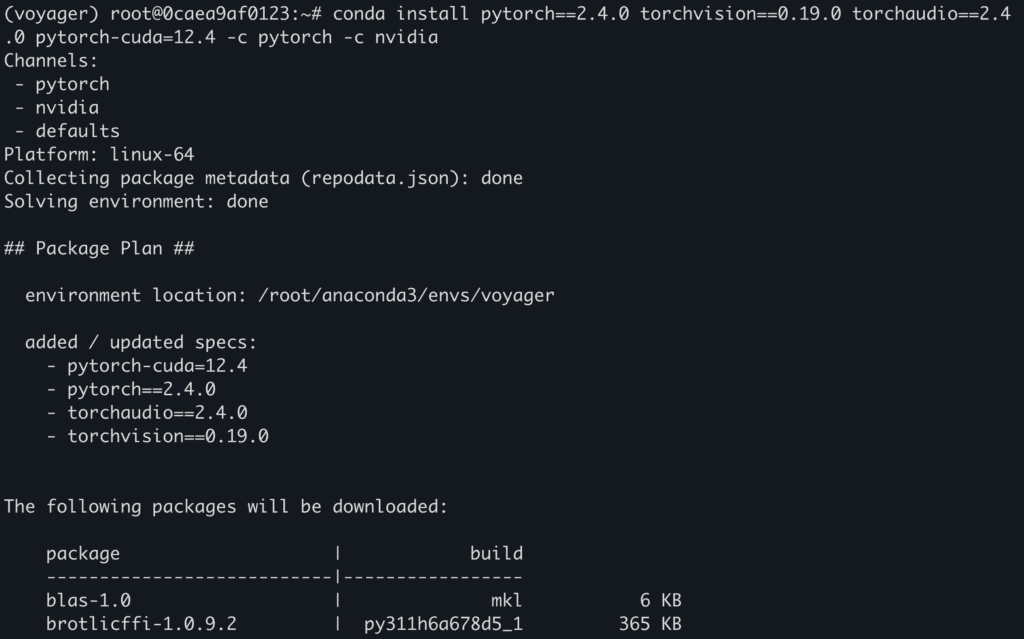Screen dimensions: 1024x639
Task: Click the 'torchvision==0.19.0' spec entry
Action: 168,436
